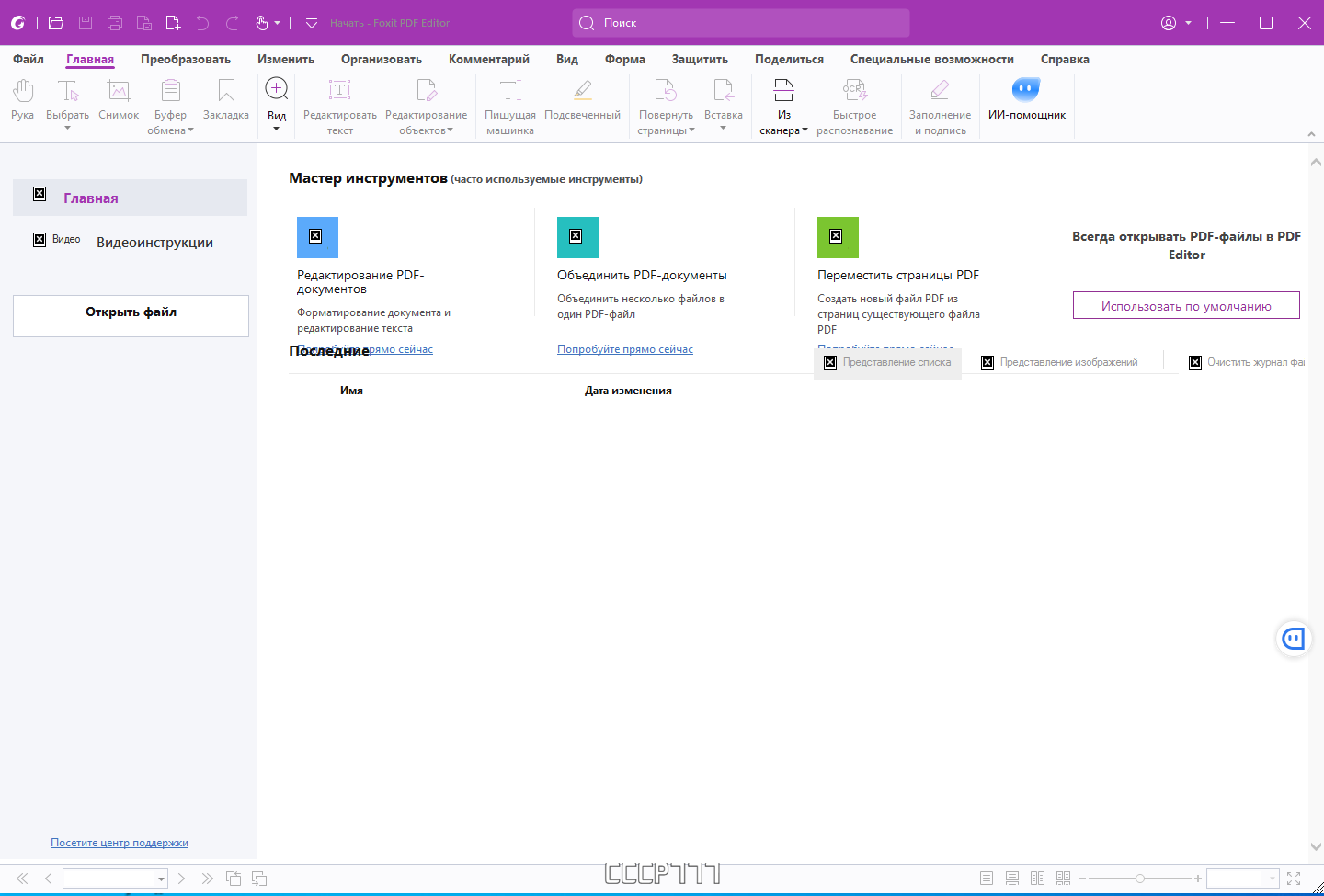
Task: Click the Быстрое распознавание OCR tool
Action: click(x=854, y=106)
